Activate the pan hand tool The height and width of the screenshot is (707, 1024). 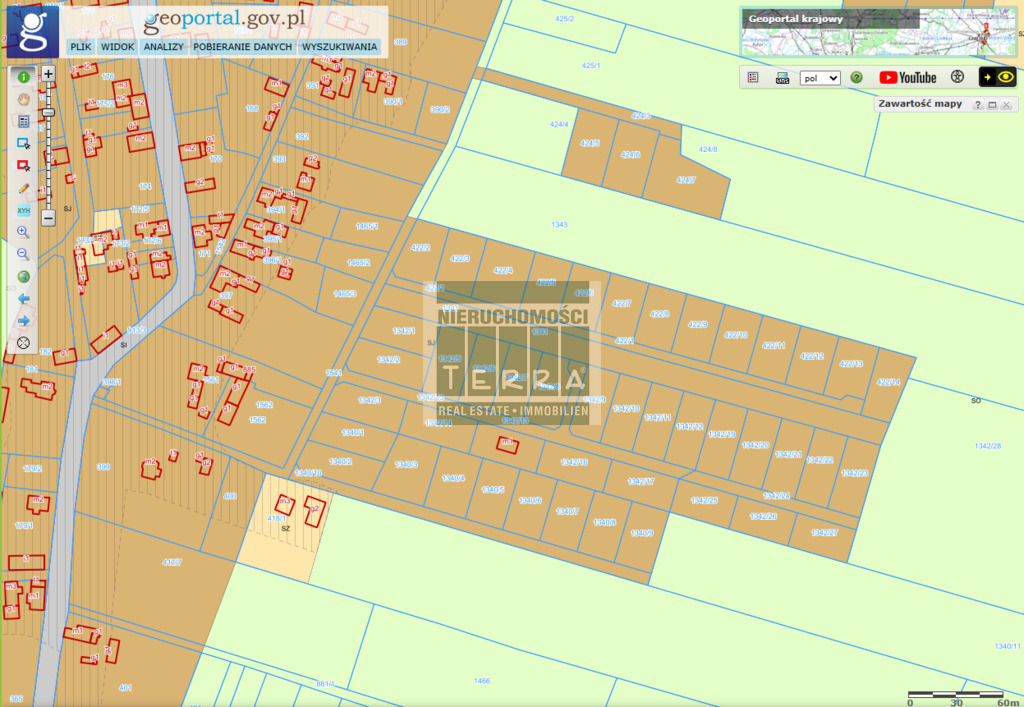tap(24, 99)
